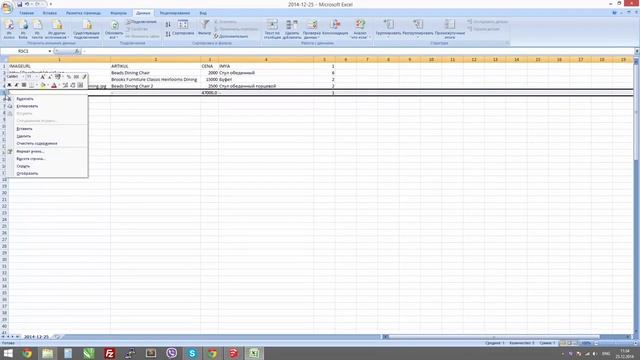This screenshot has width=640, height=360.
Task: Toggle the 'Фильтр' funnel button
Action: pos(204,28)
